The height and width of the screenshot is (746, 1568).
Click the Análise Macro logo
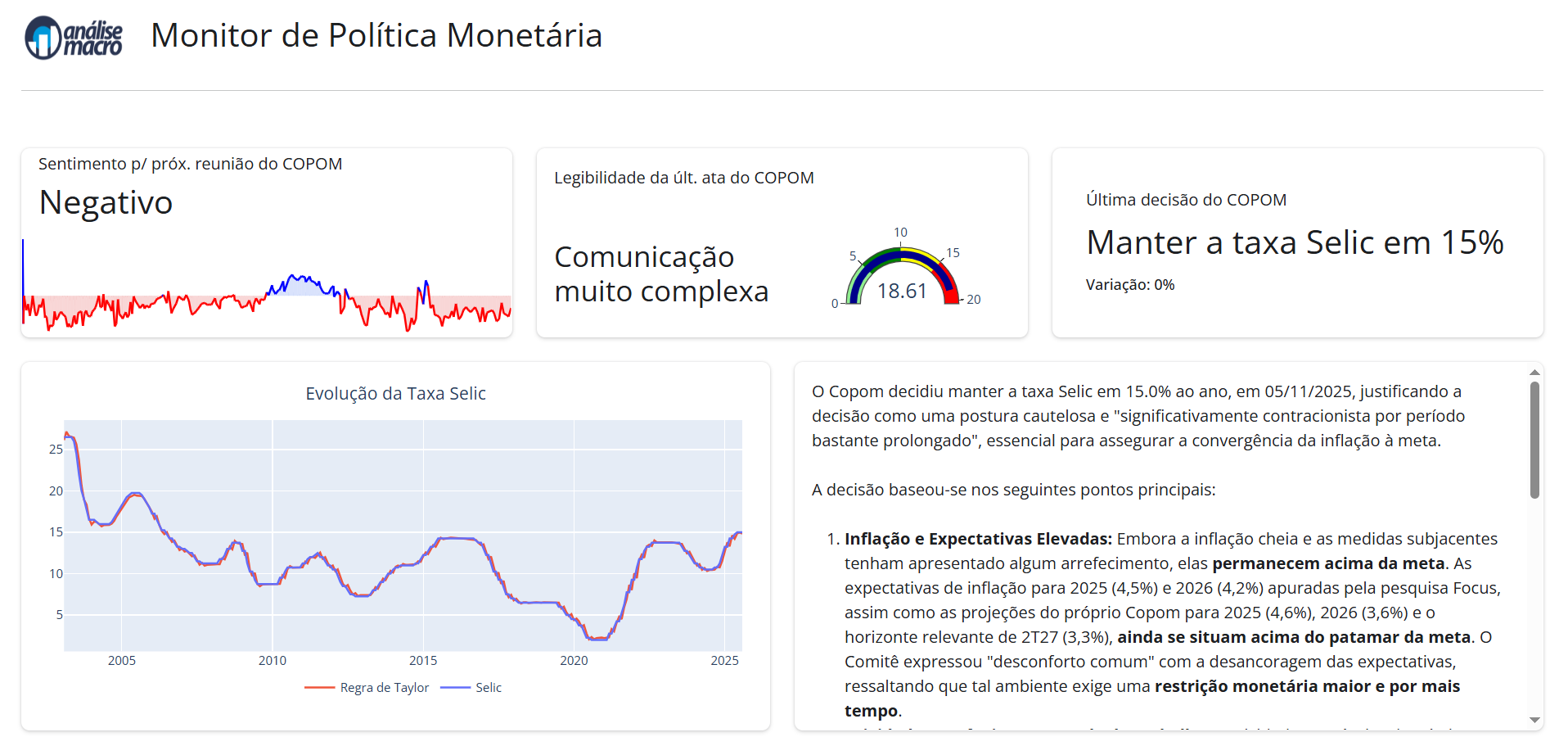click(x=74, y=38)
